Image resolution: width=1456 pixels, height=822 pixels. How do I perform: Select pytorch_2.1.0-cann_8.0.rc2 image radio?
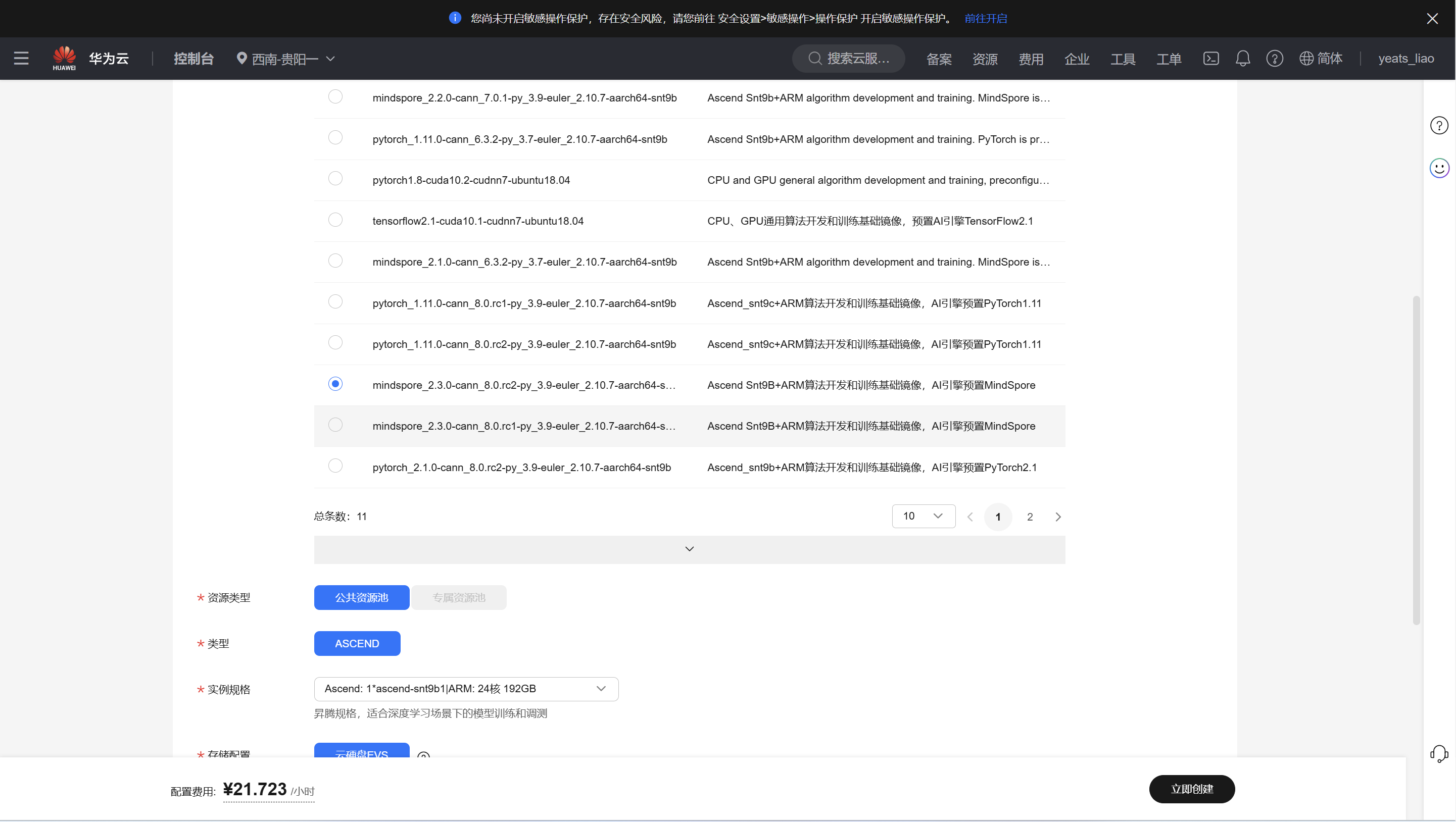click(335, 466)
